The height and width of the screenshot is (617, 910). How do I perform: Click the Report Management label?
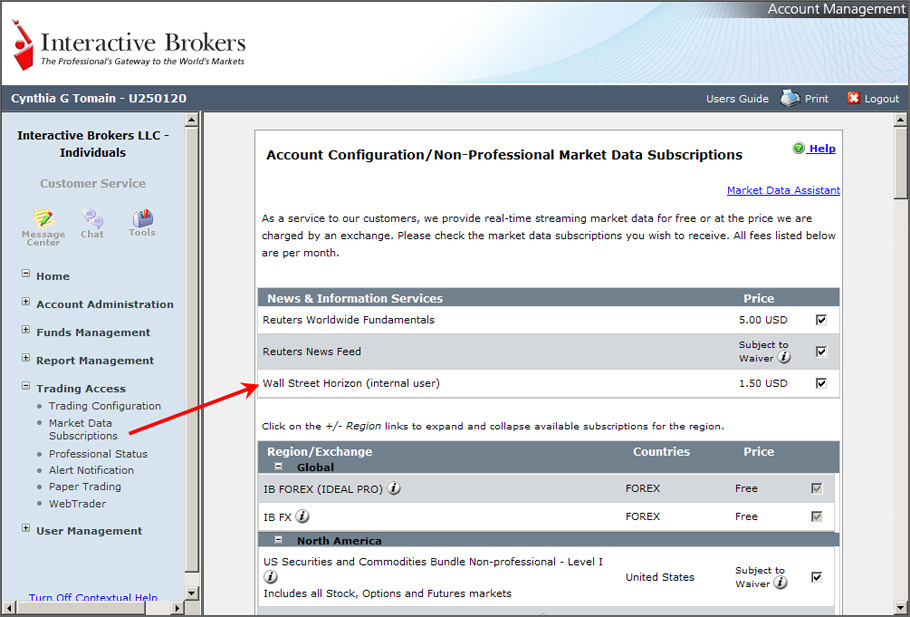95,360
